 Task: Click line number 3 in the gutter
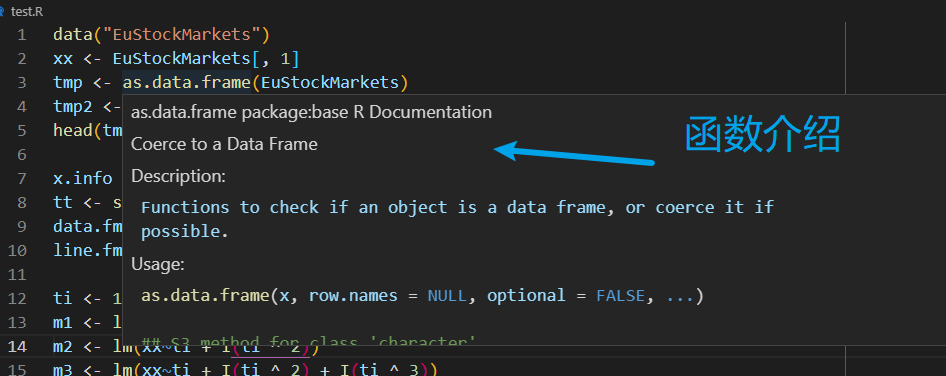(22, 83)
